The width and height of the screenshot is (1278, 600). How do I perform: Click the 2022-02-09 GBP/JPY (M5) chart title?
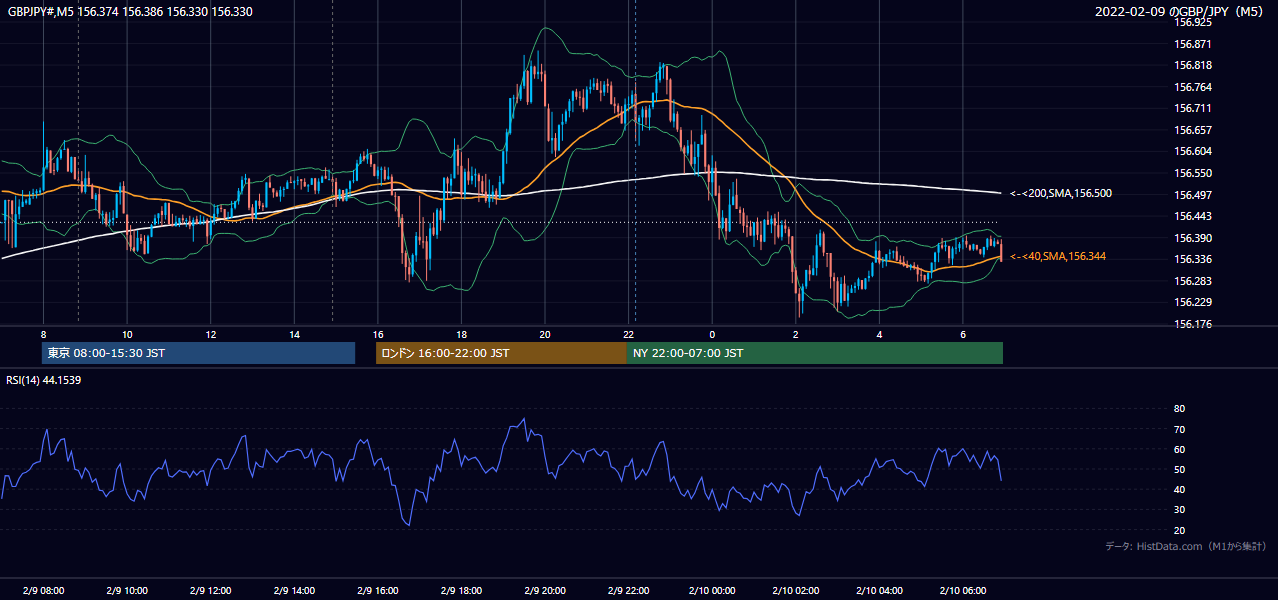[x=1181, y=12]
